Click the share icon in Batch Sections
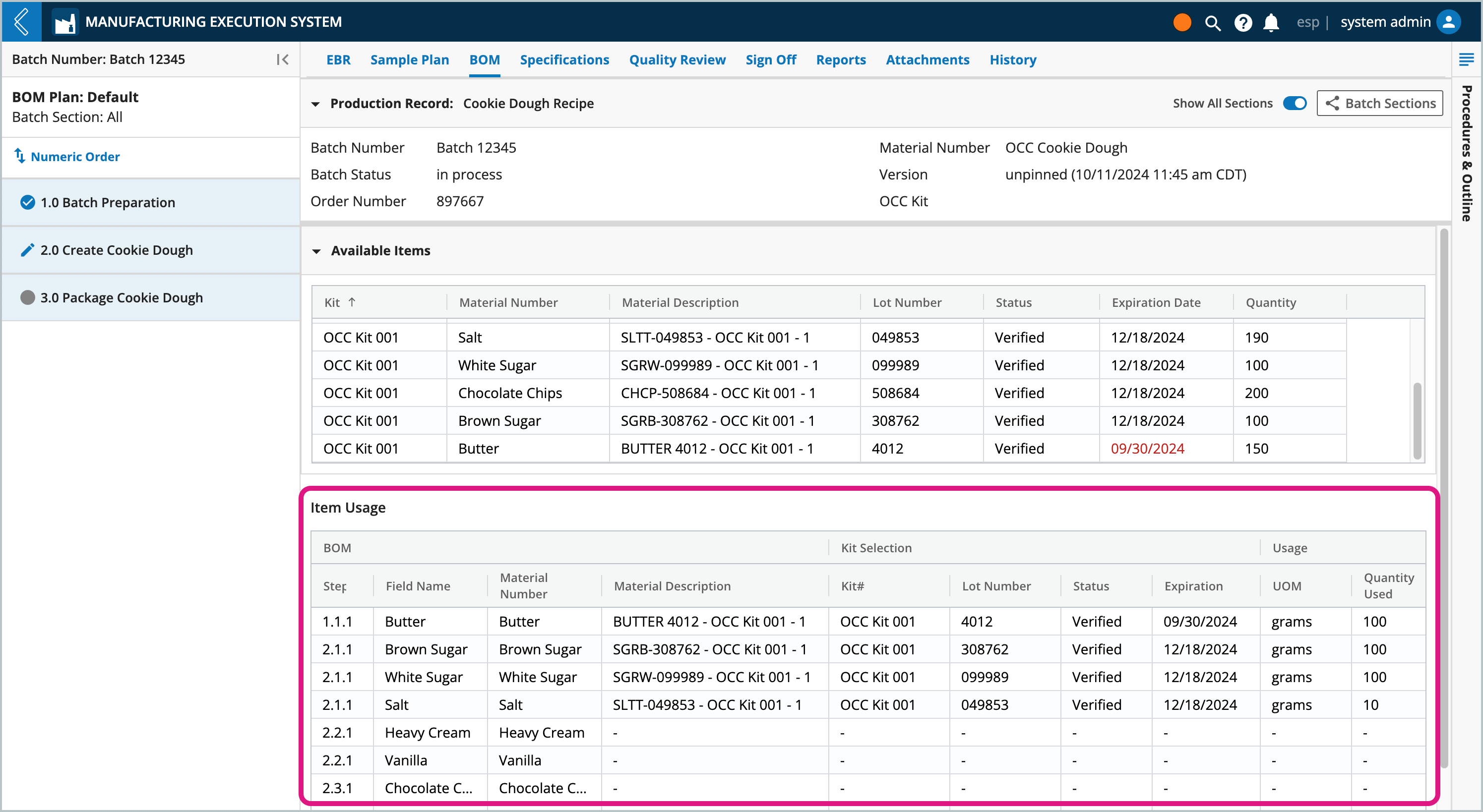The width and height of the screenshot is (1483, 812). [1332, 103]
